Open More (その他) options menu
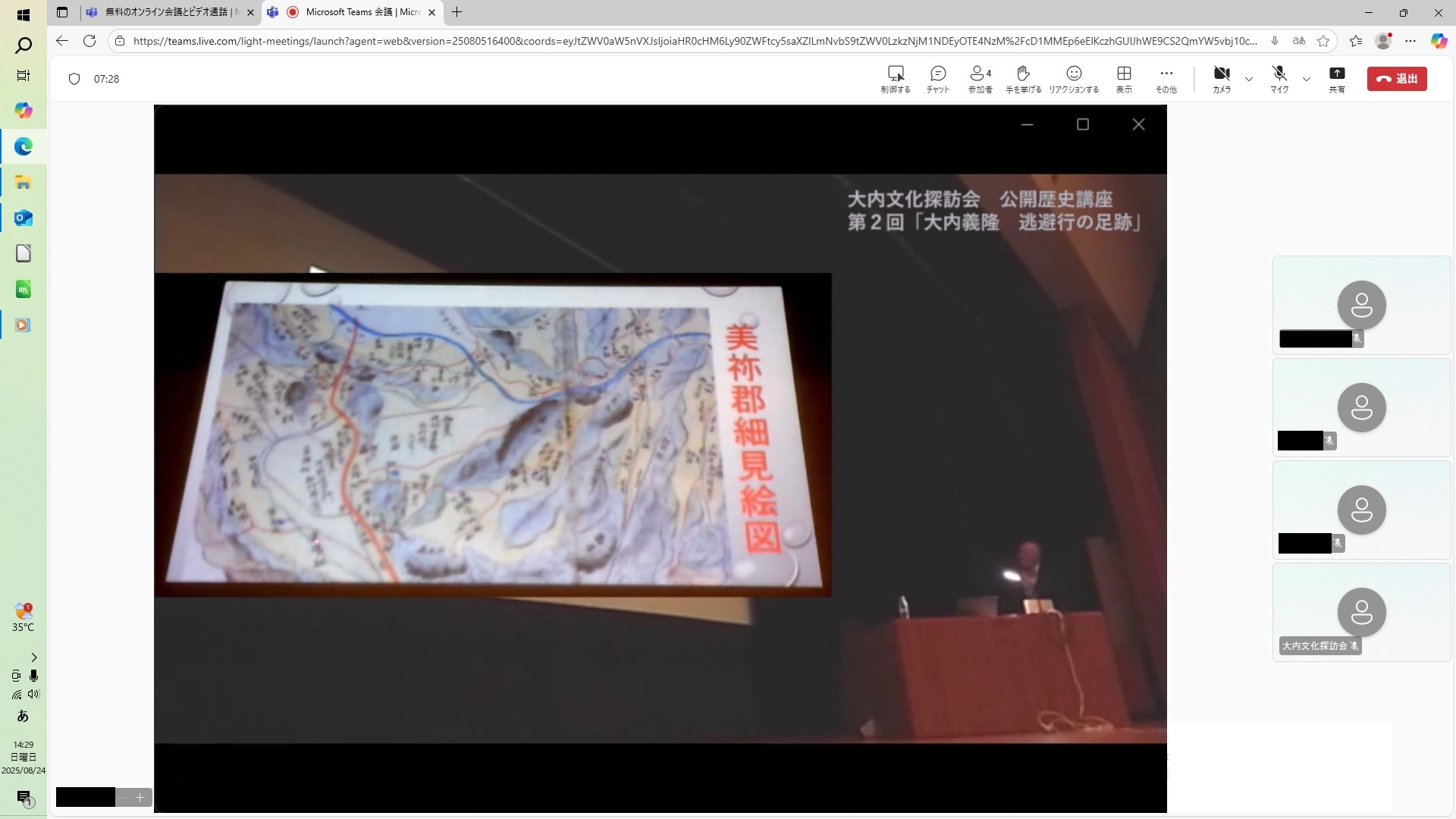Image resolution: width=1456 pixels, height=819 pixels. [x=1166, y=79]
